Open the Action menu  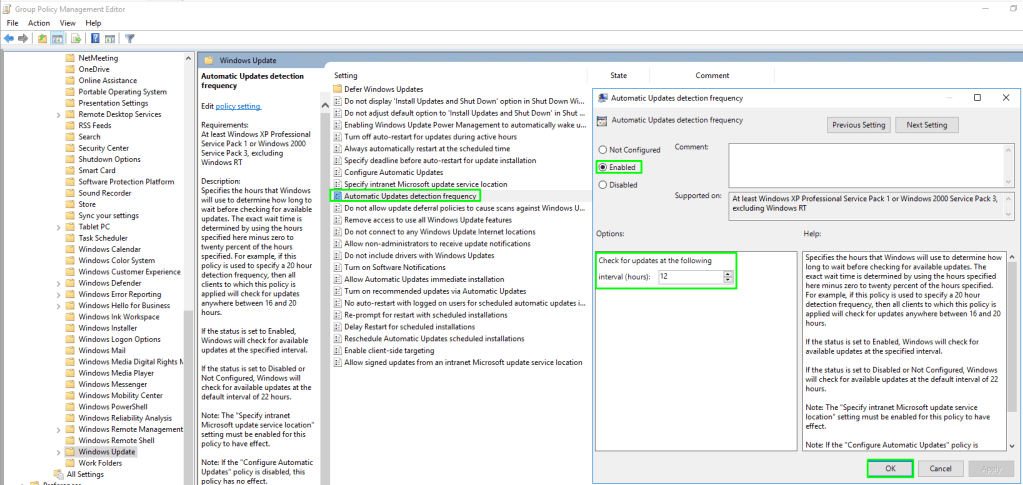[x=39, y=22]
